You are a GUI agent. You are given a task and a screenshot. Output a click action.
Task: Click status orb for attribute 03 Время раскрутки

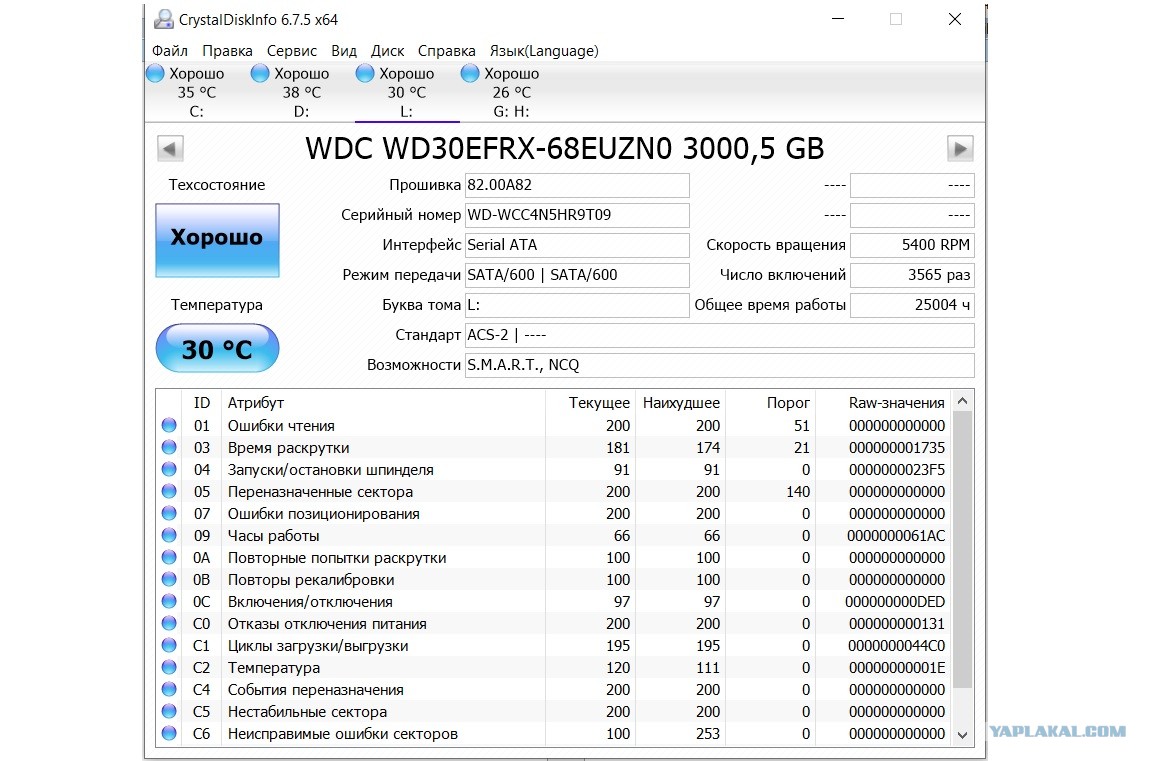tap(169, 447)
